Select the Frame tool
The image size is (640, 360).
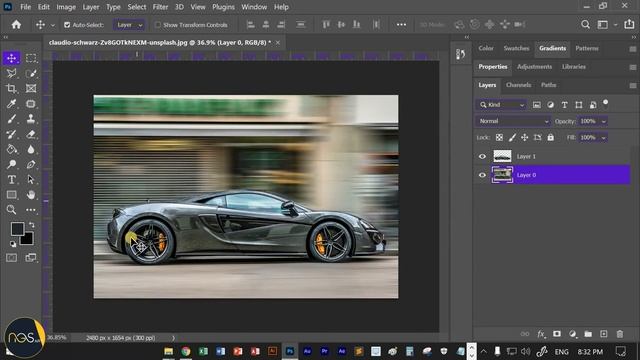(31, 88)
